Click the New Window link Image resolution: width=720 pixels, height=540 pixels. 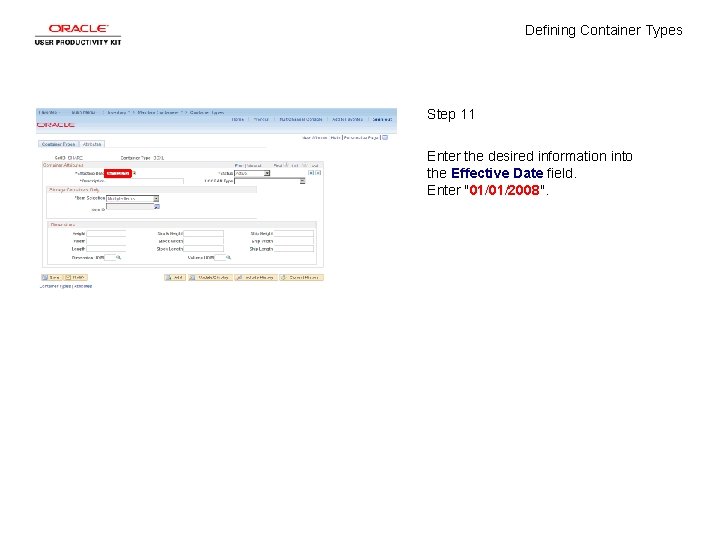[x=315, y=137]
